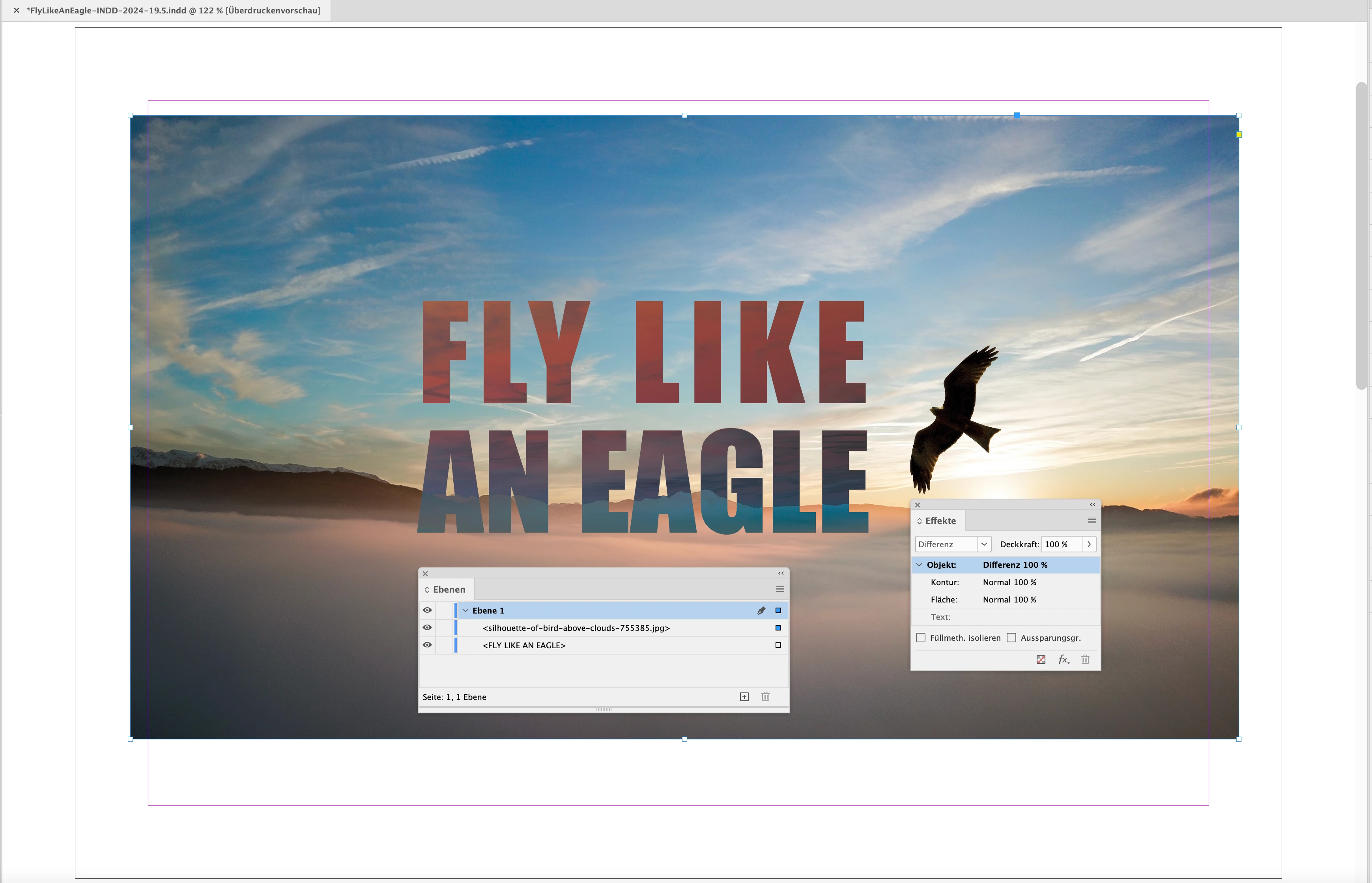The height and width of the screenshot is (883, 1372).
Task: Select the Effekte panel tab
Action: click(x=940, y=521)
